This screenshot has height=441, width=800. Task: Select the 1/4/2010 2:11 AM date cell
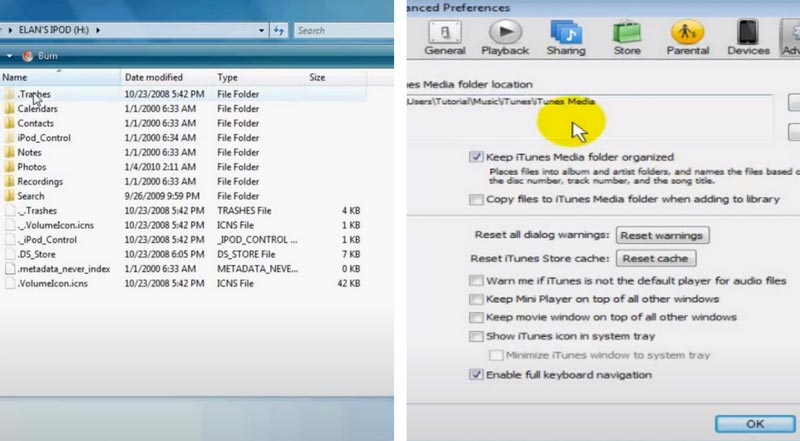[x=160, y=167]
